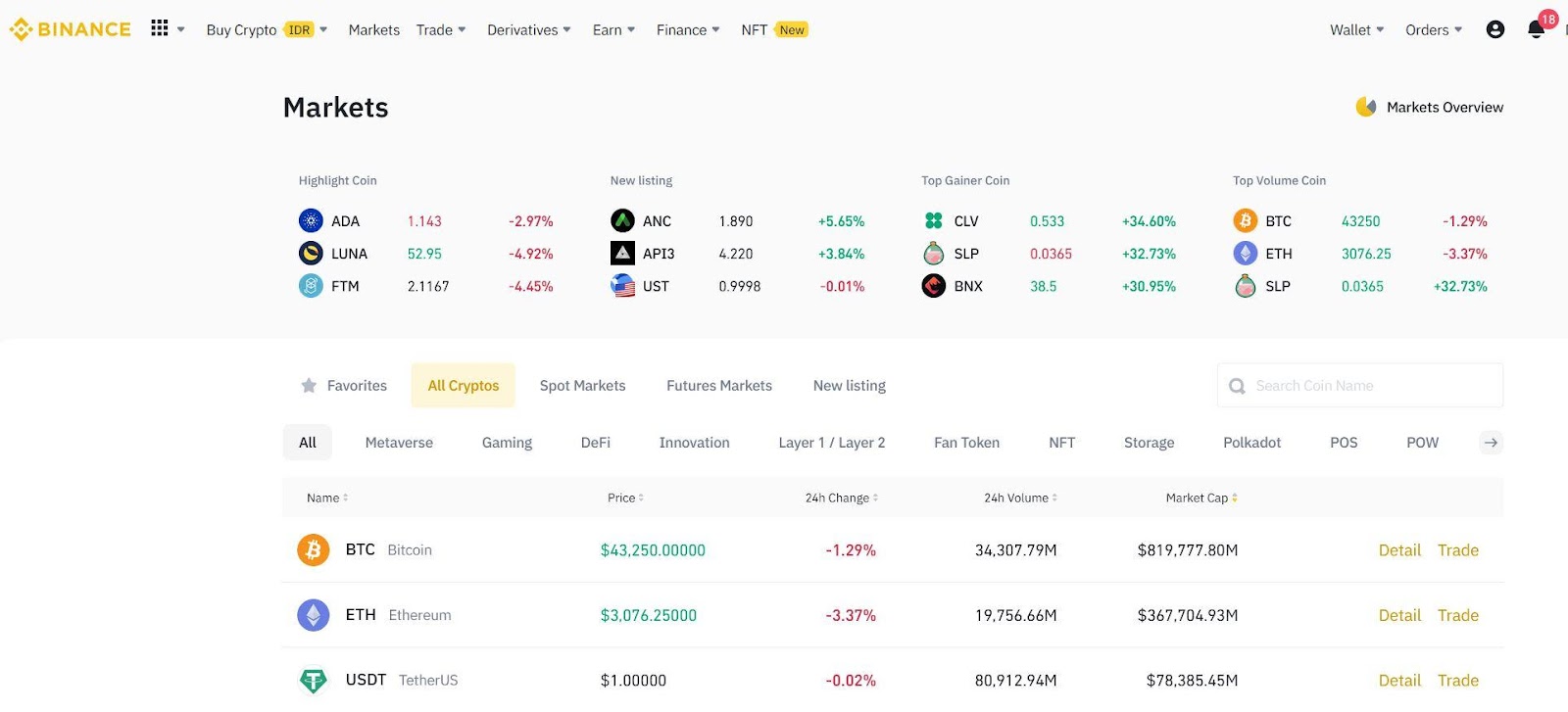The width and height of the screenshot is (1568, 712).
Task: Open Detail for the ETH row
Action: (x=1399, y=615)
